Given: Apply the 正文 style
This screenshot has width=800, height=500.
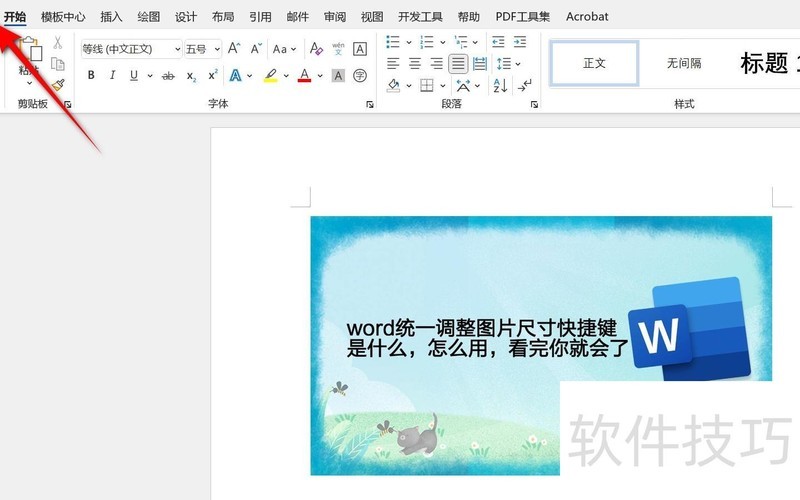Looking at the screenshot, I should pos(594,63).
